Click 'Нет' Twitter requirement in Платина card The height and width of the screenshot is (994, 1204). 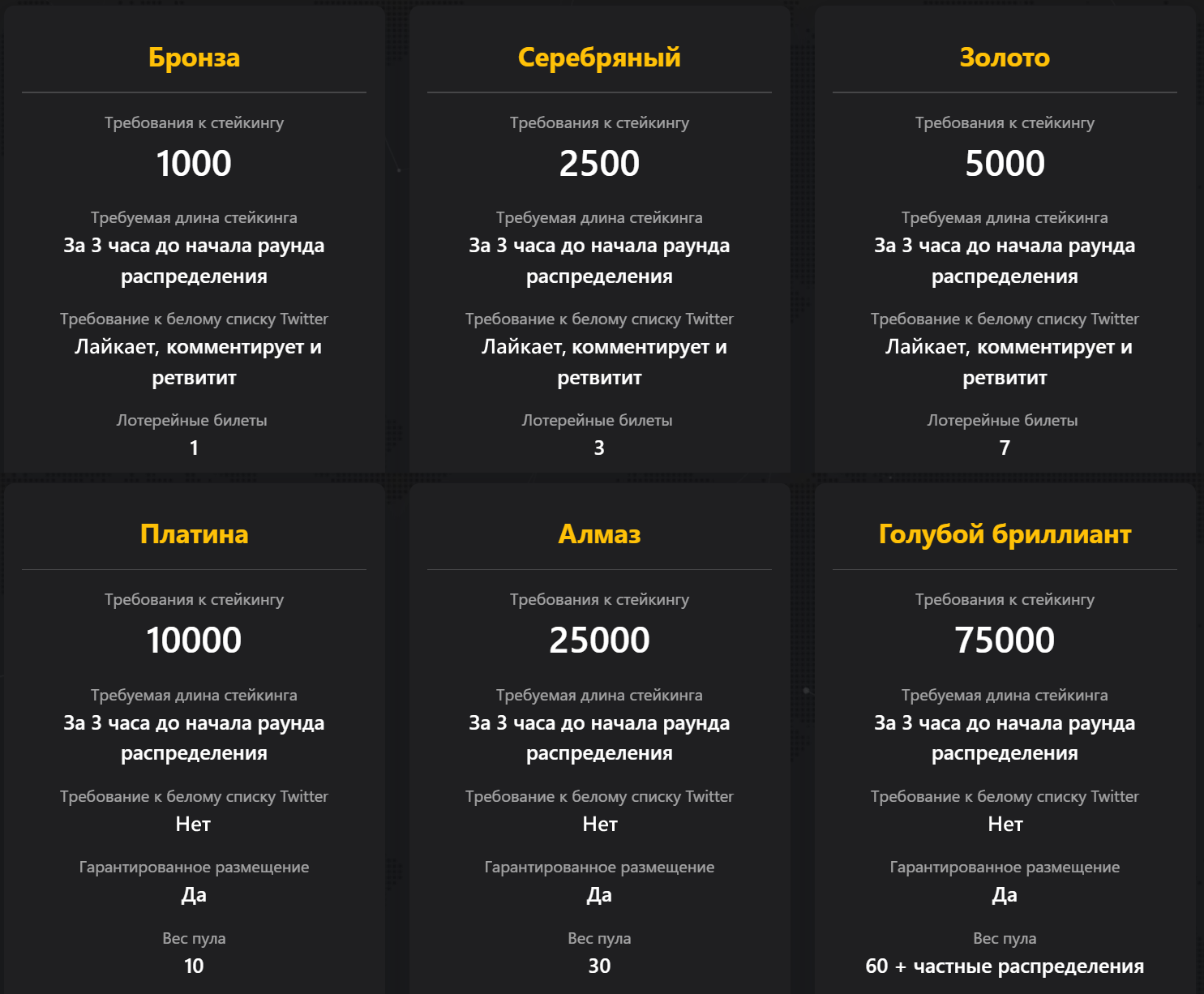coord(193,825)
